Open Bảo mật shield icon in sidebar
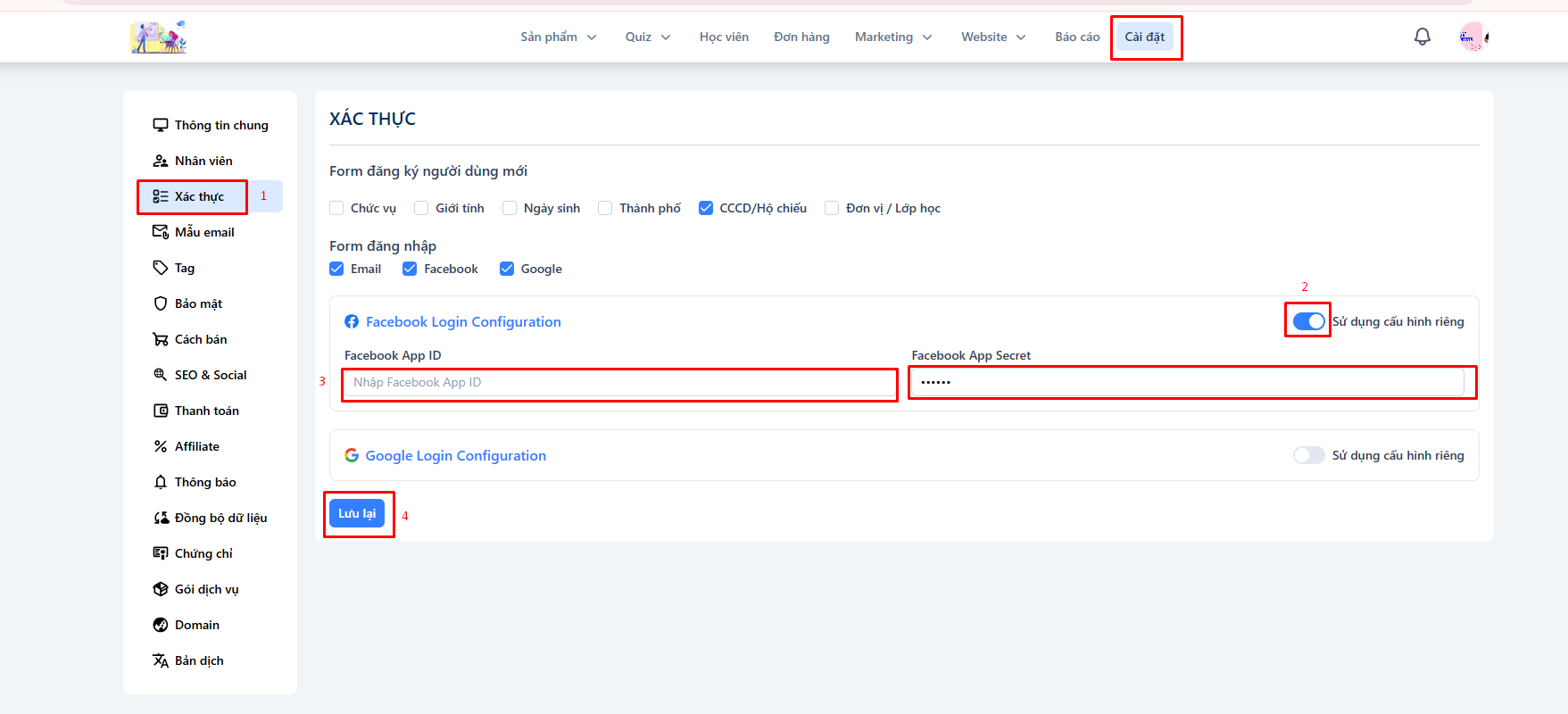The height and width of the screenshot is (714, 1568). (x=161, y=303)
